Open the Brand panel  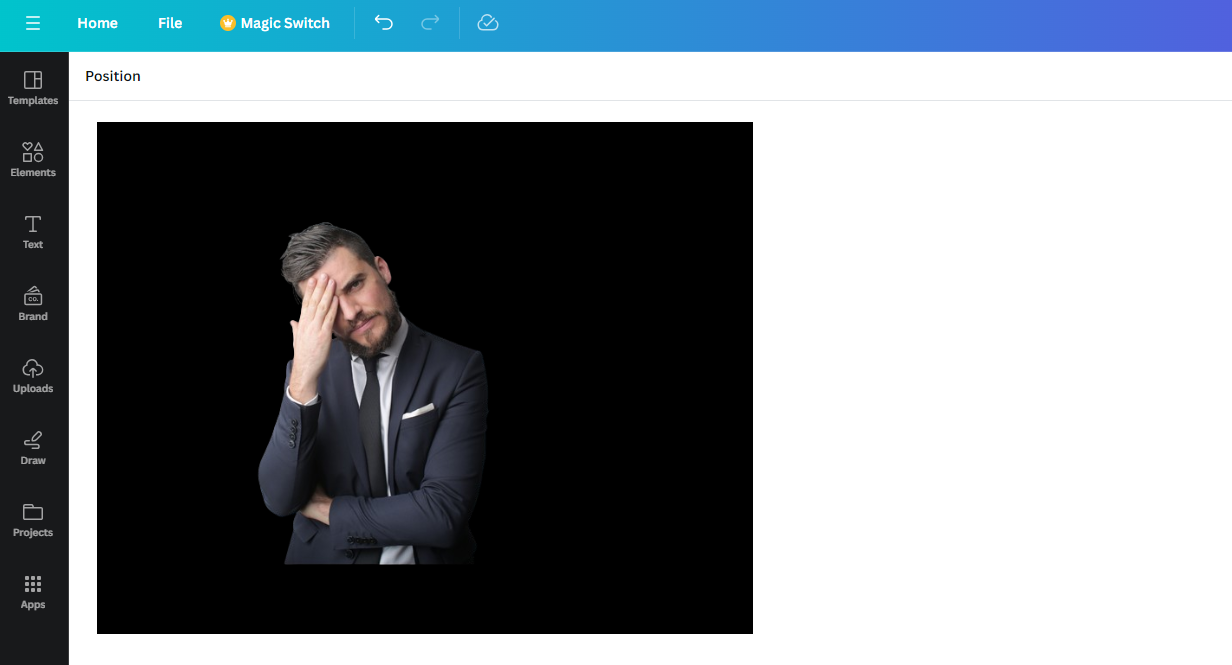pos(33,304)
